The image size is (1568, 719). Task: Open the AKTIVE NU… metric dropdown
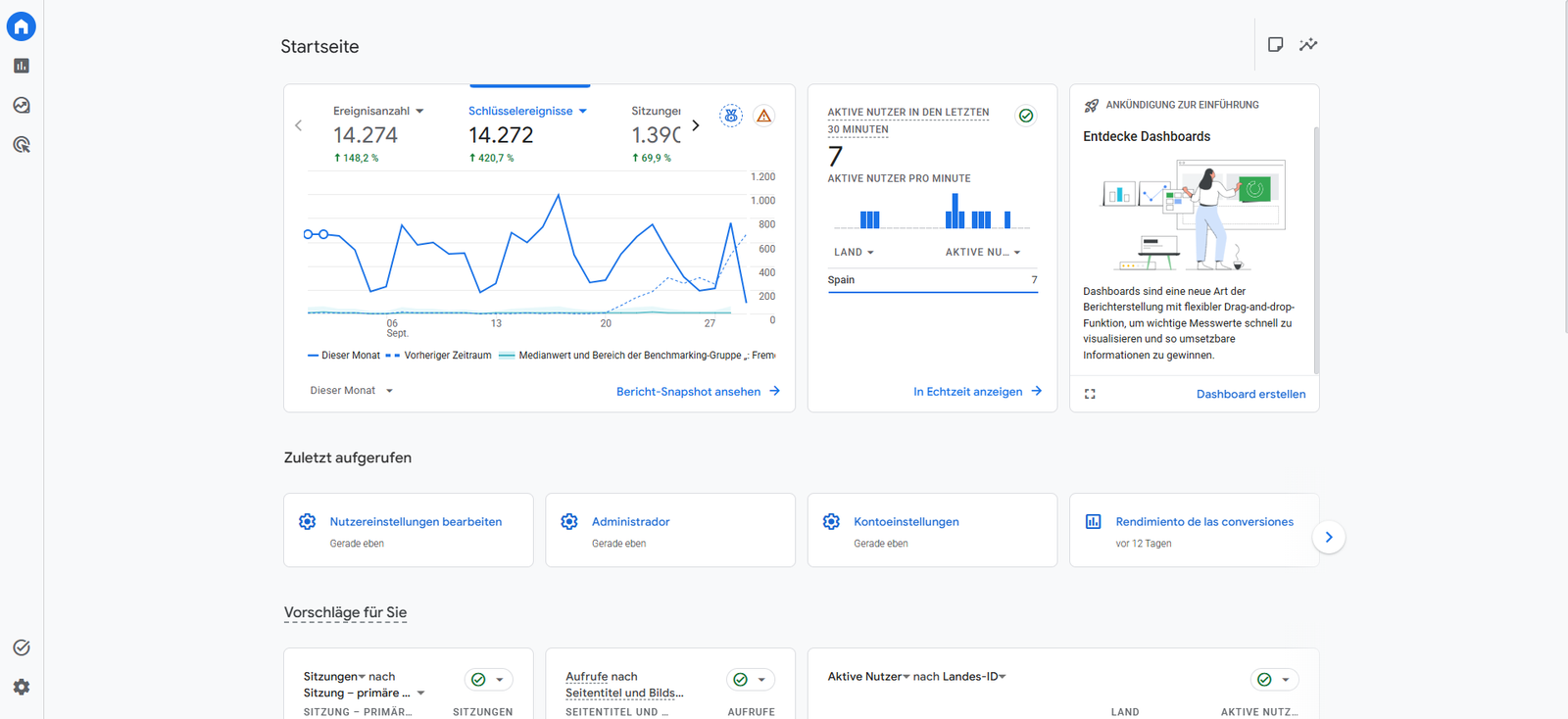coord(983,252)
